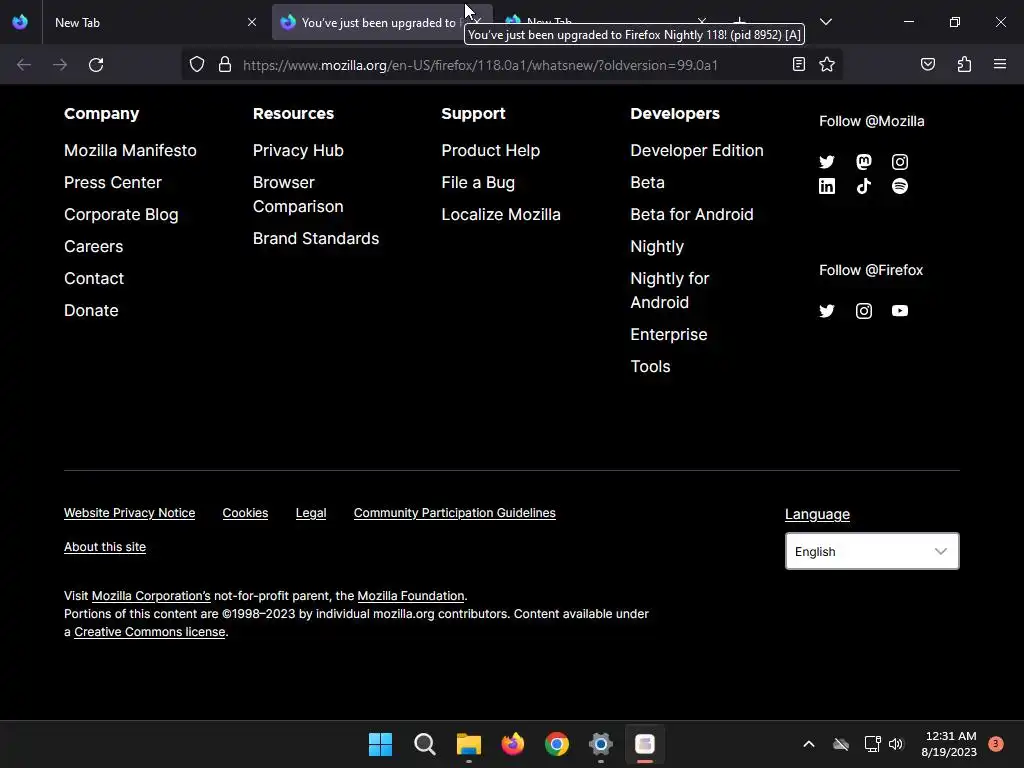The height and width of the screenshot is (768, 1024).
Task: Open Mozilla Manifesto link
Action: tap(130, 150)
